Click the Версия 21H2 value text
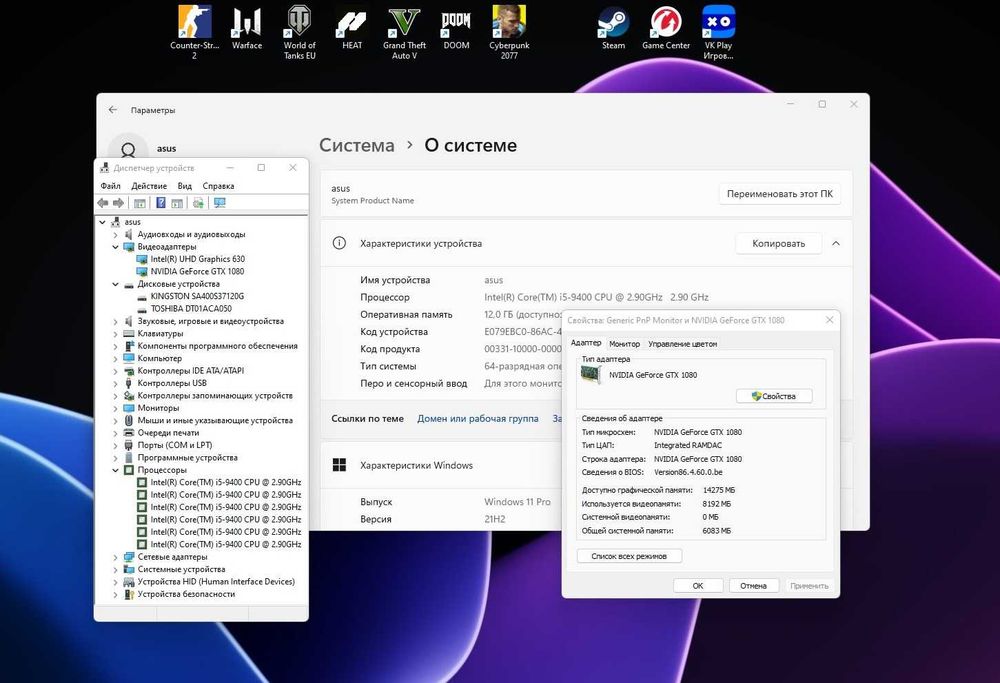This screenshot has height=683, width=1000. coord(494,519)
